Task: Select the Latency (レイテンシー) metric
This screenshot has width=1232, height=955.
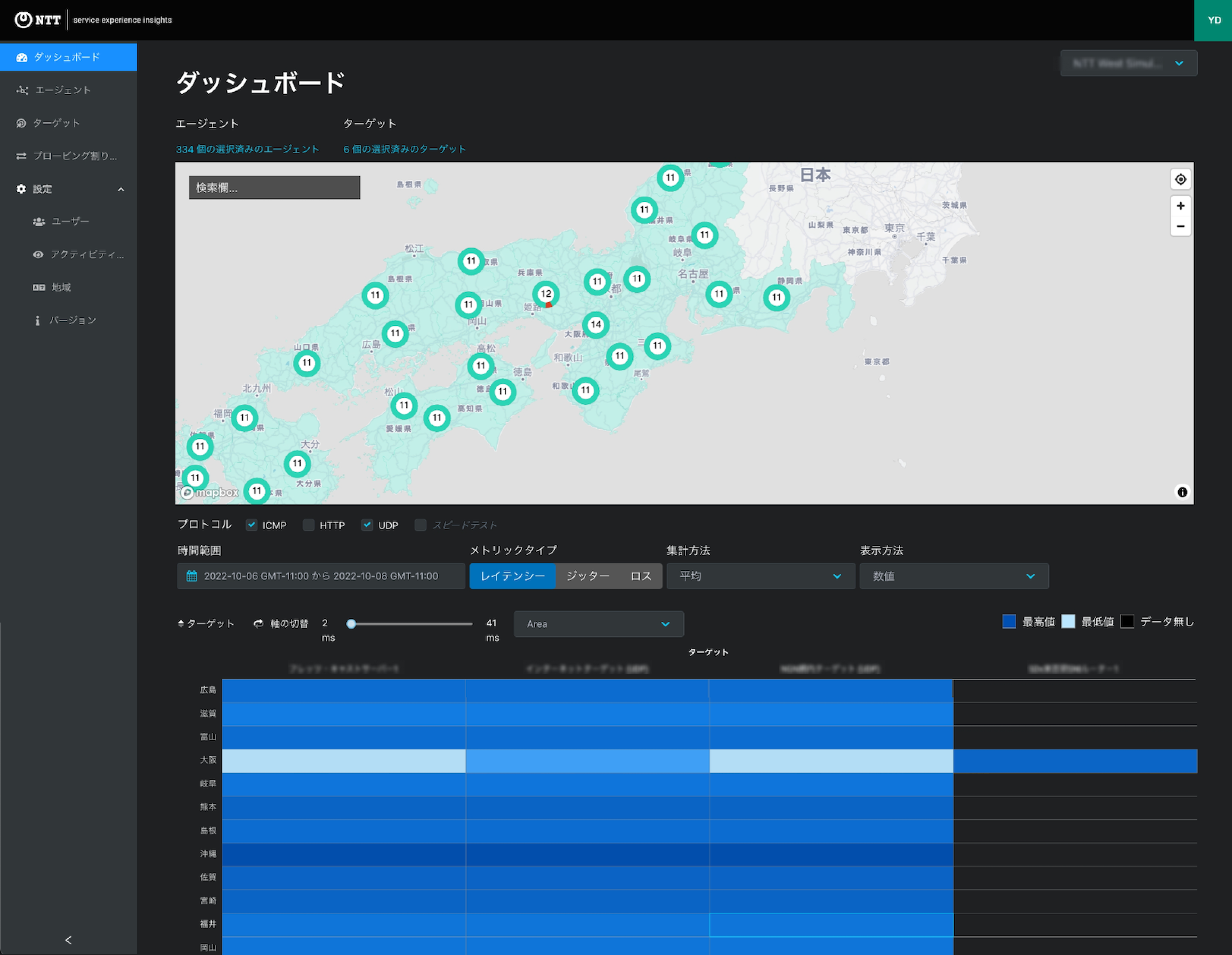Action: click(512, 576)
